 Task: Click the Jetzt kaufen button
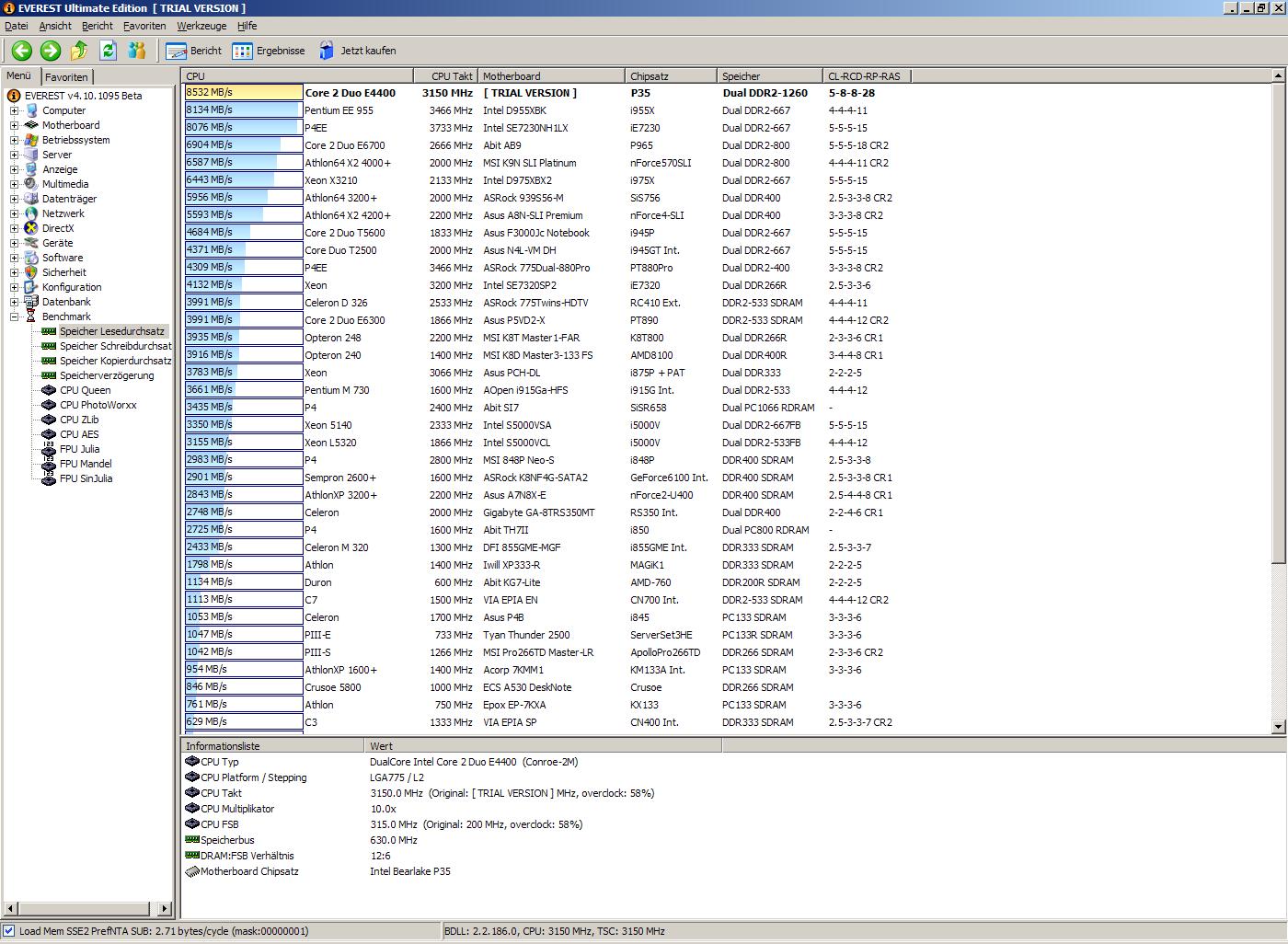pos(357,51)
